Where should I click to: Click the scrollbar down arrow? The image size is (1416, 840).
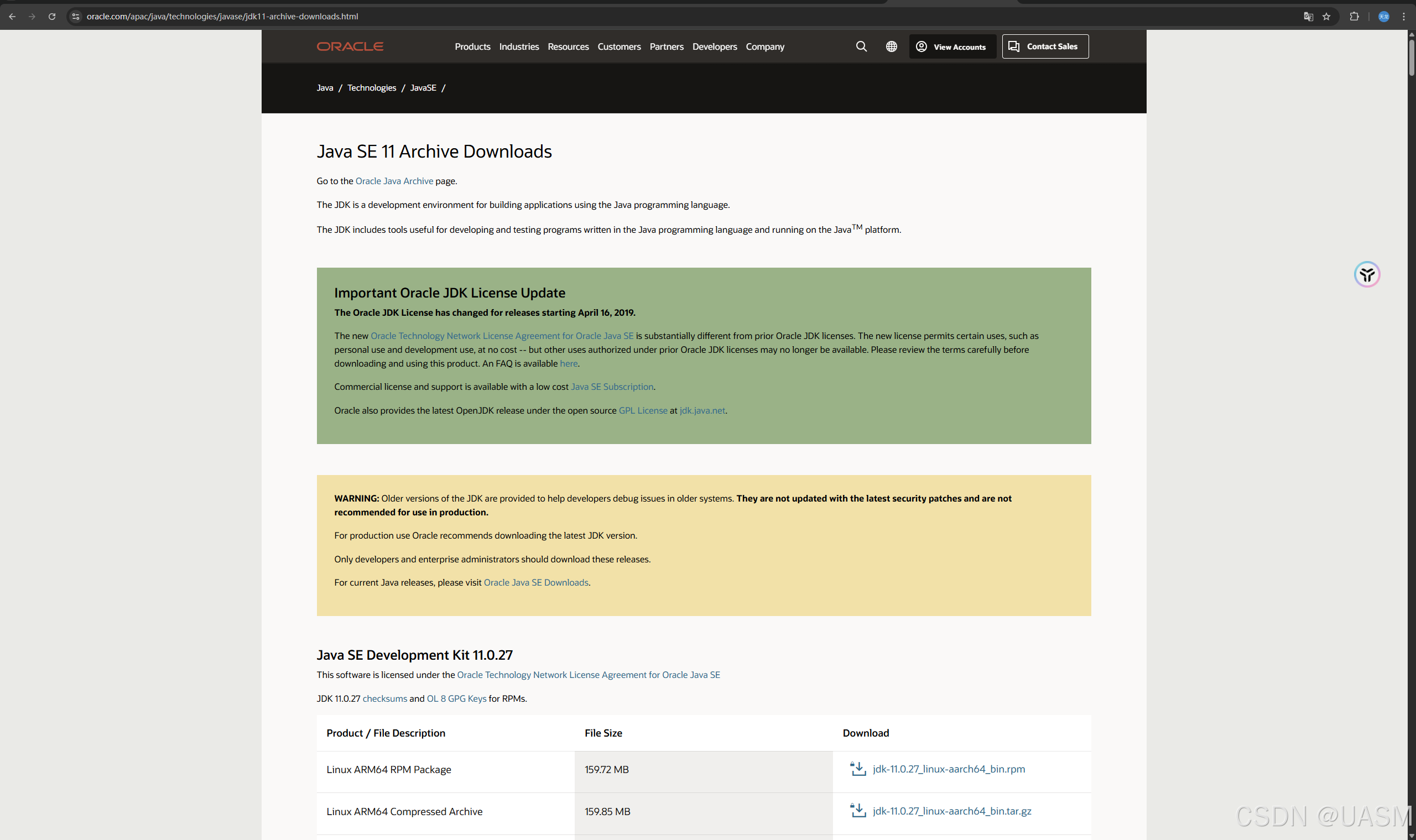coord(1412,836)
